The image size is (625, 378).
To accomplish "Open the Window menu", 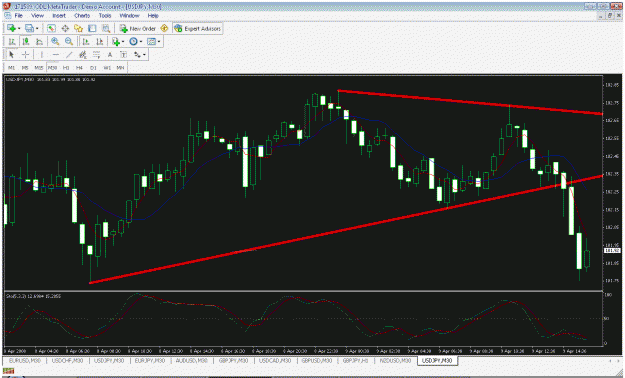I will tap(130, 16).
